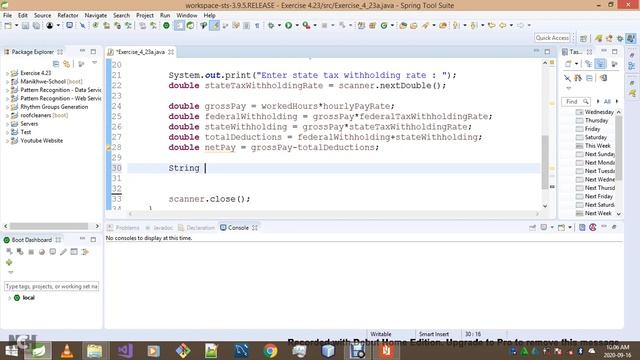Click the New file wizard icon
Screen dimensions: 640x360
pyautogui.click(x=8, y=26)
